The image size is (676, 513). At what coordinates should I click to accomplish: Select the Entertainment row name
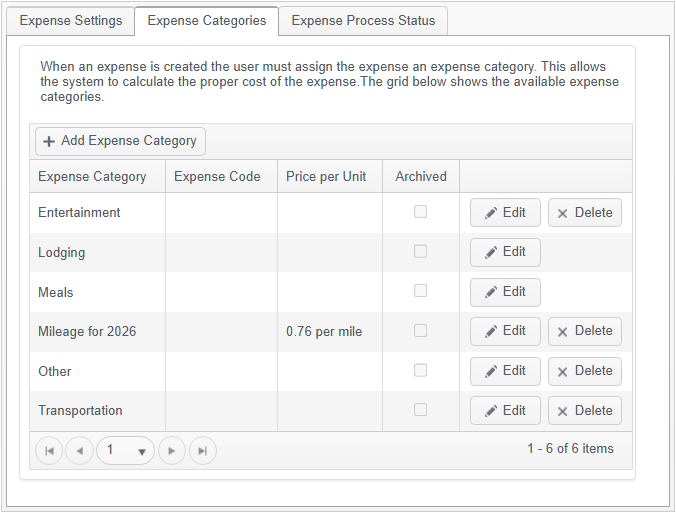coord(79,213)
